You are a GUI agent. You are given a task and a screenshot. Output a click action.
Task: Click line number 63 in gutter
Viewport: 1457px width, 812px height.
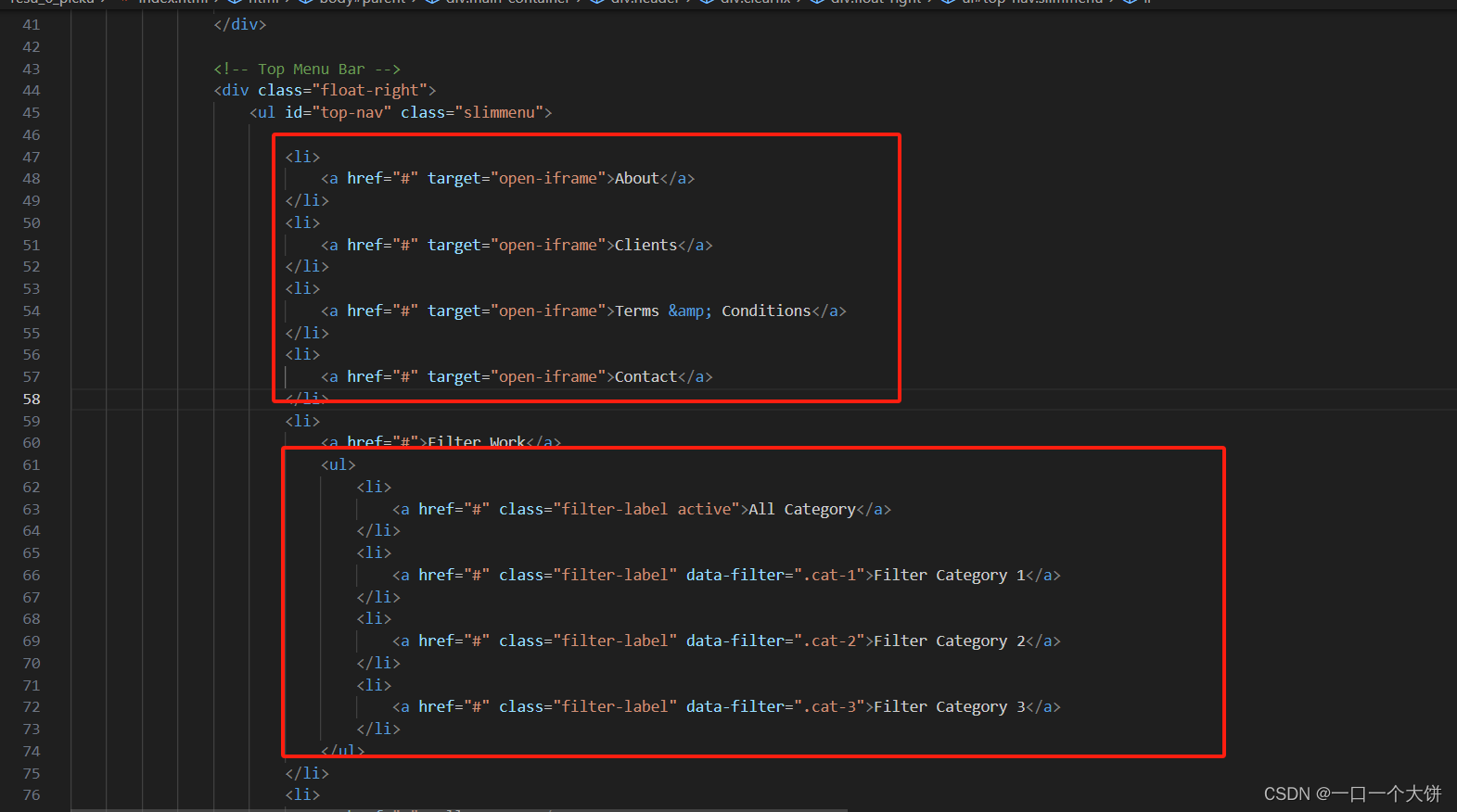32,509
